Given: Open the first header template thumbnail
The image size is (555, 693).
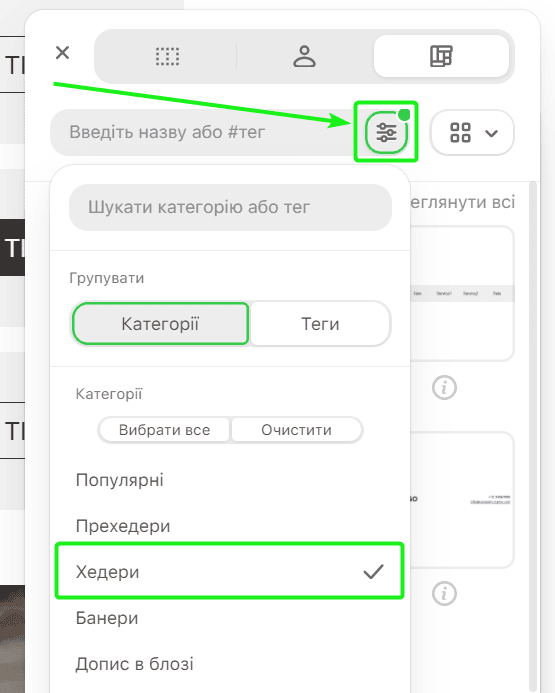Looking at the screenshot, I should 462,293.
